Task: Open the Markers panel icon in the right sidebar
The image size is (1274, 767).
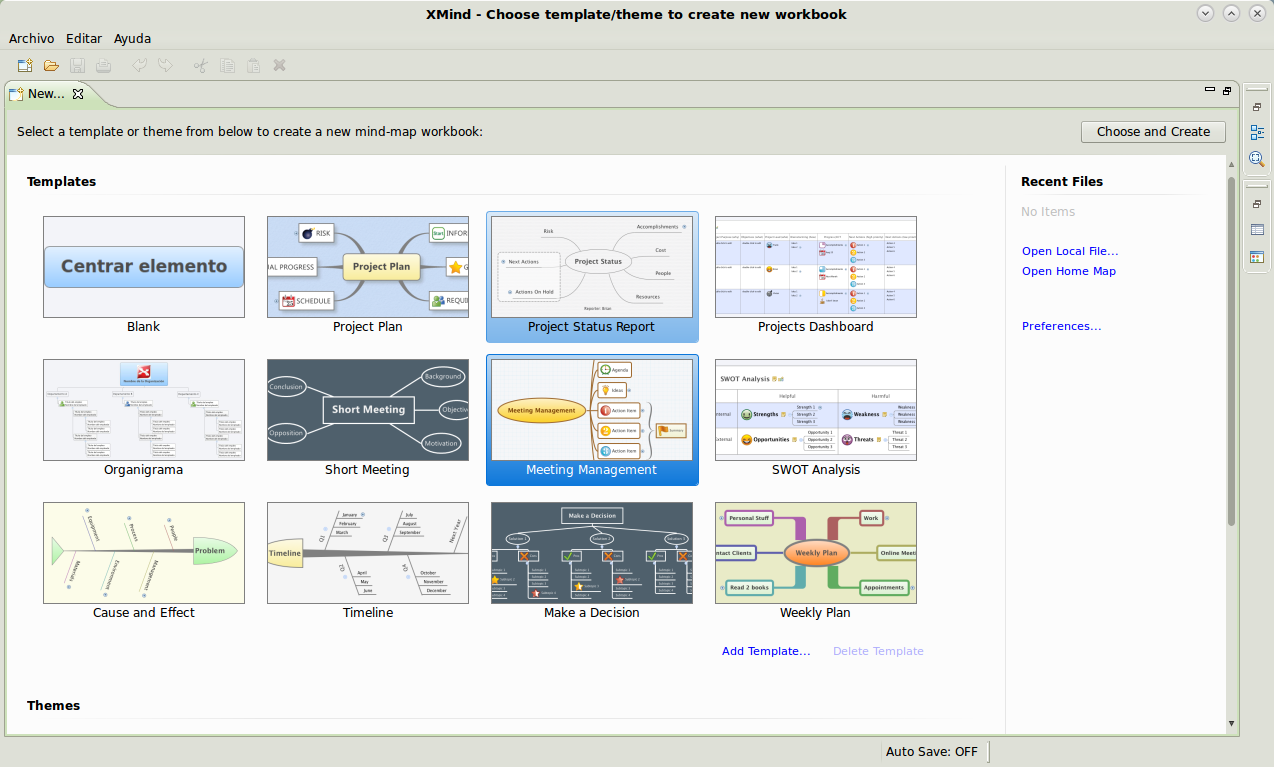Action: tap(1256, 257)
